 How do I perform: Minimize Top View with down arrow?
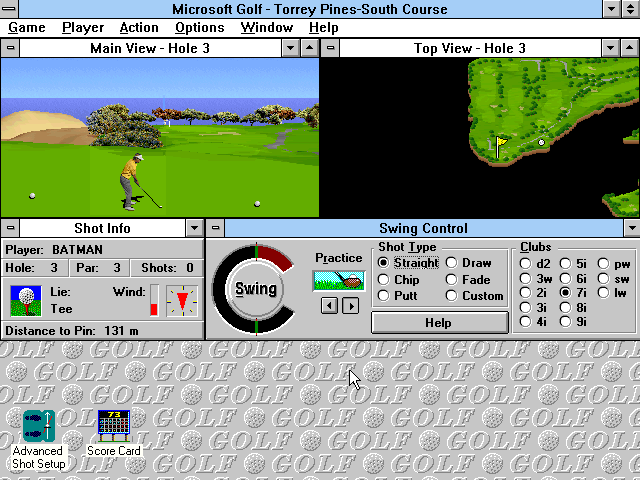(610, 48)
